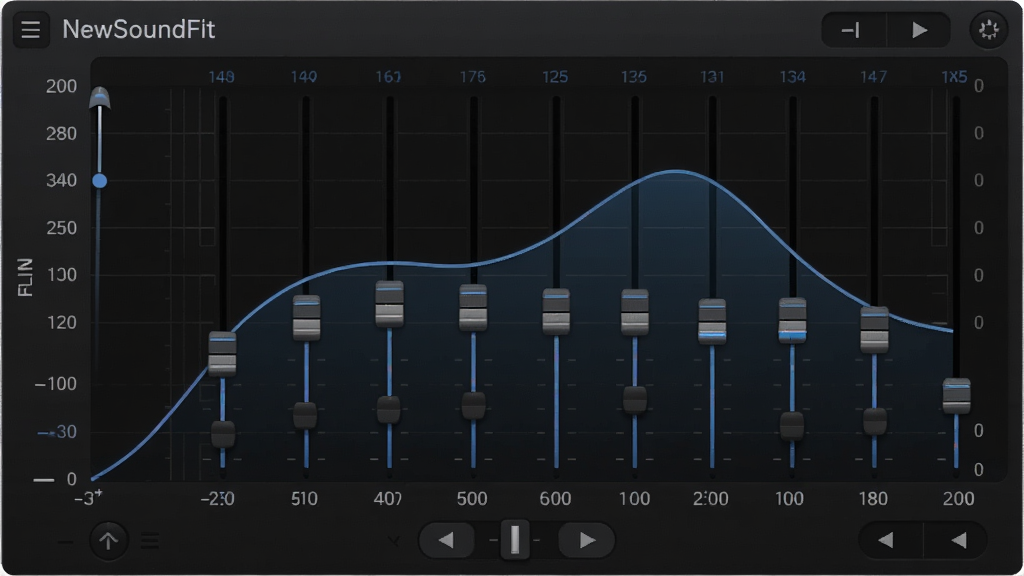Click the lower dark knob on 510 band

[305, 415]
